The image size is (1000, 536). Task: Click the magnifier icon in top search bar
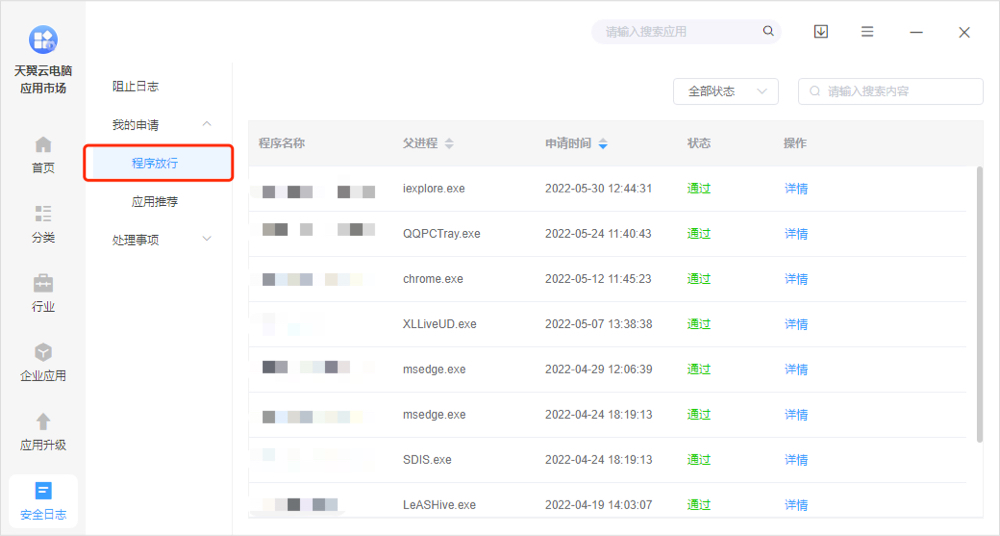[768, 31]
